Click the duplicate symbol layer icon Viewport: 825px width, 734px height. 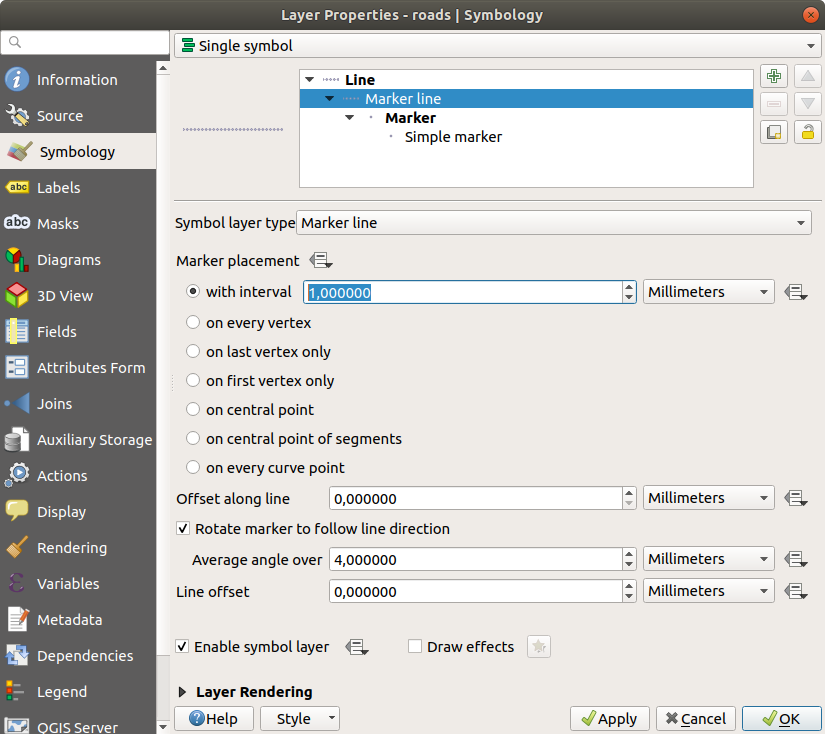pyautogui.click(x=773, y=132)
